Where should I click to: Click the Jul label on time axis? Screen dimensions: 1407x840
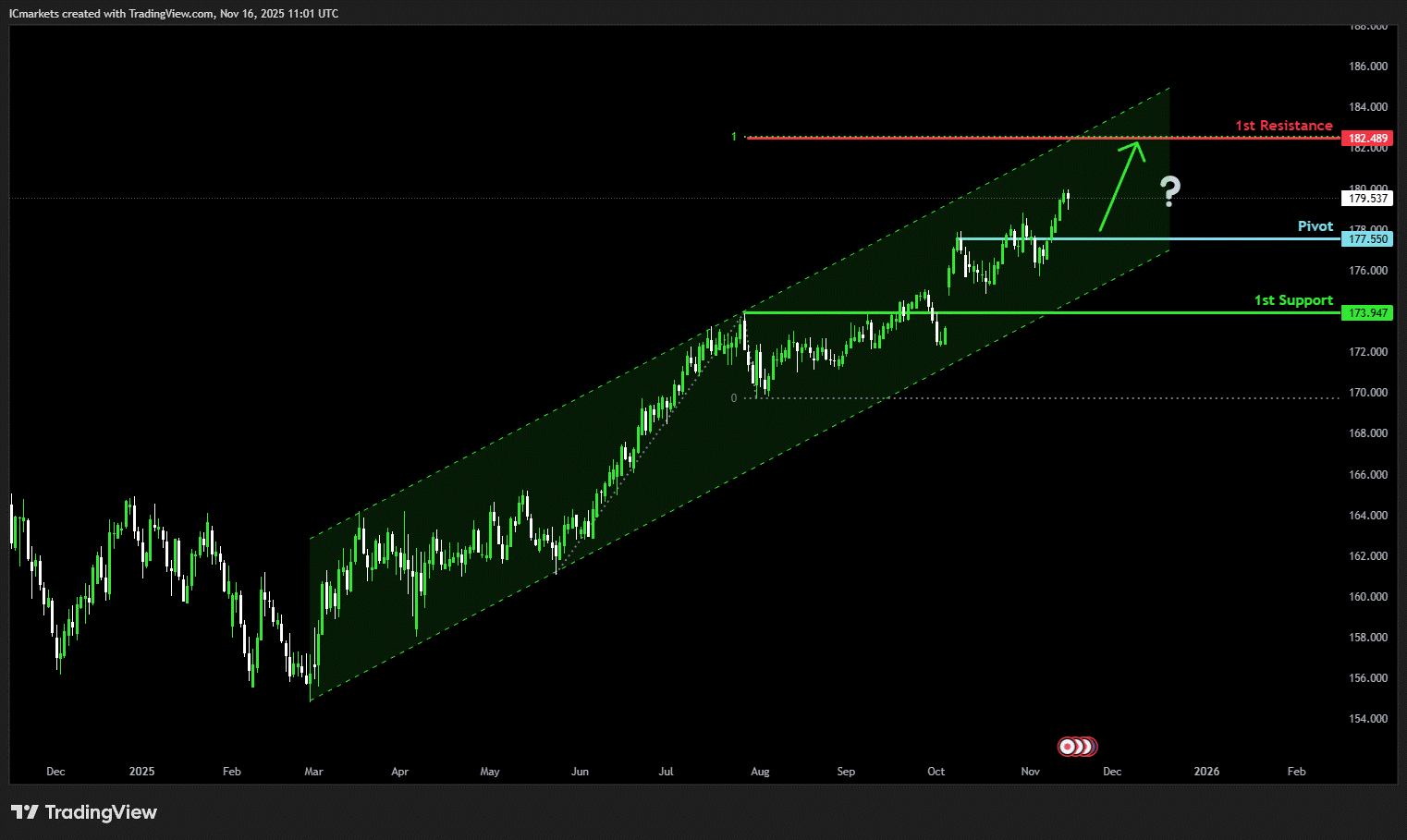click(x=666, y=772)
